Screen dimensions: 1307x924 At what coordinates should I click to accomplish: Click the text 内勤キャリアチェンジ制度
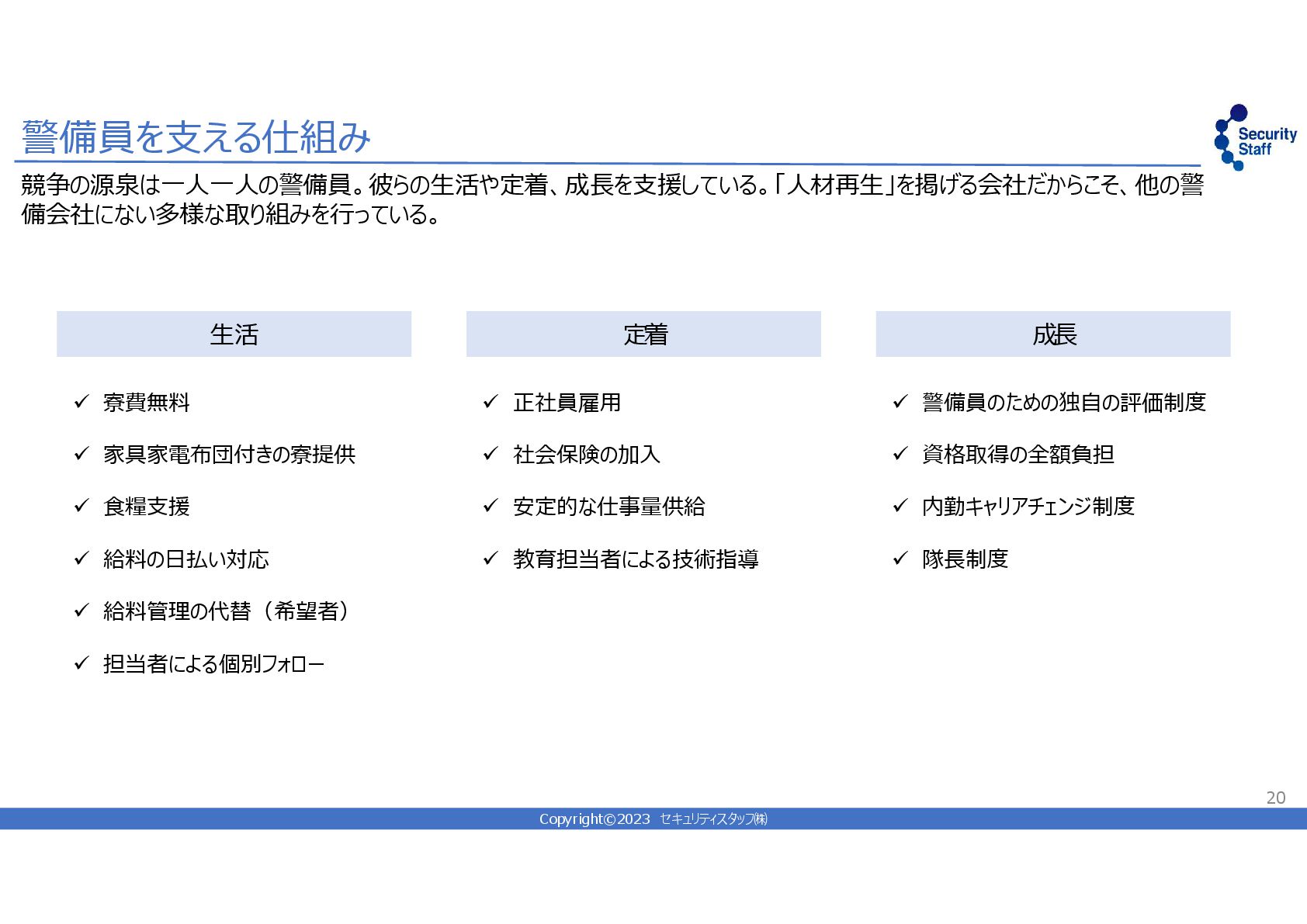(1028, 507)
